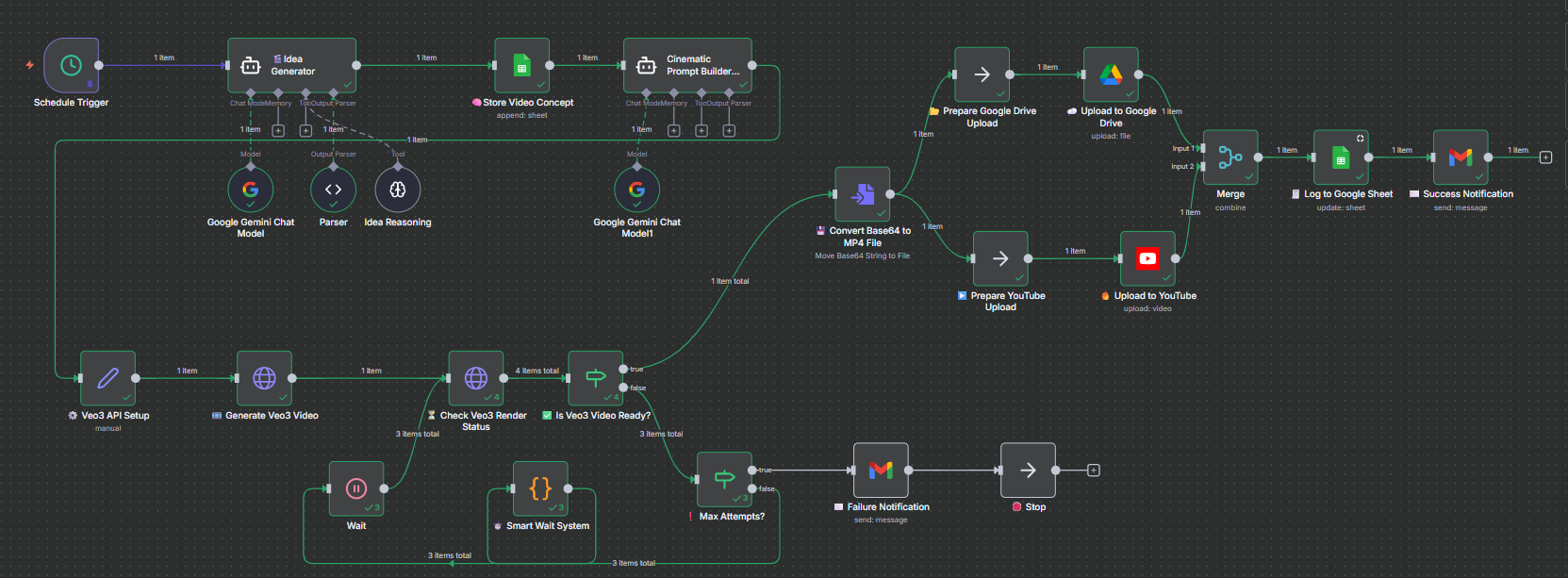Click Input 2 connector of Merge node
1568x578 pixels.
[x=1201, y=167]
